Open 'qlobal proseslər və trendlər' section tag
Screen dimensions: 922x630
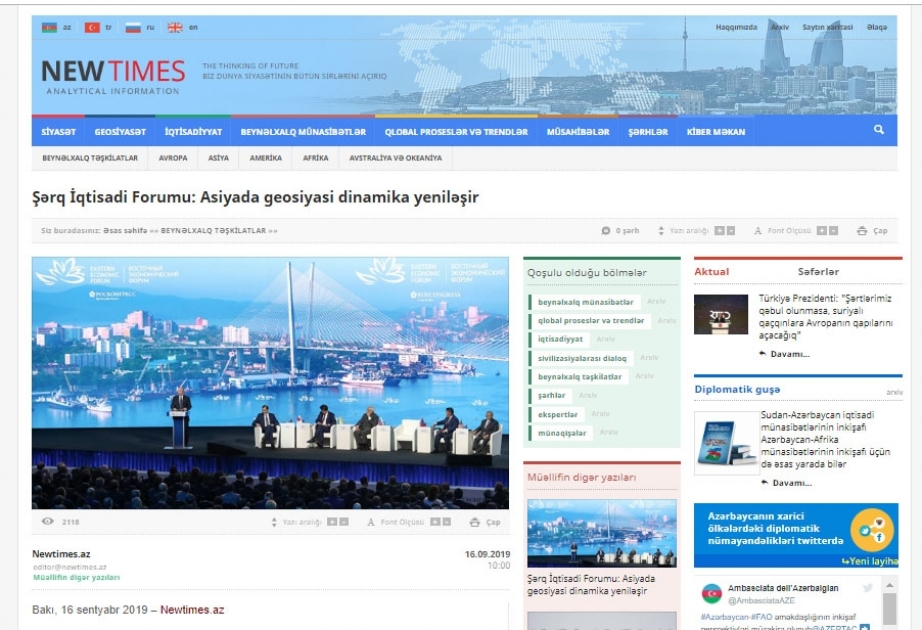(x=591, y=321)
